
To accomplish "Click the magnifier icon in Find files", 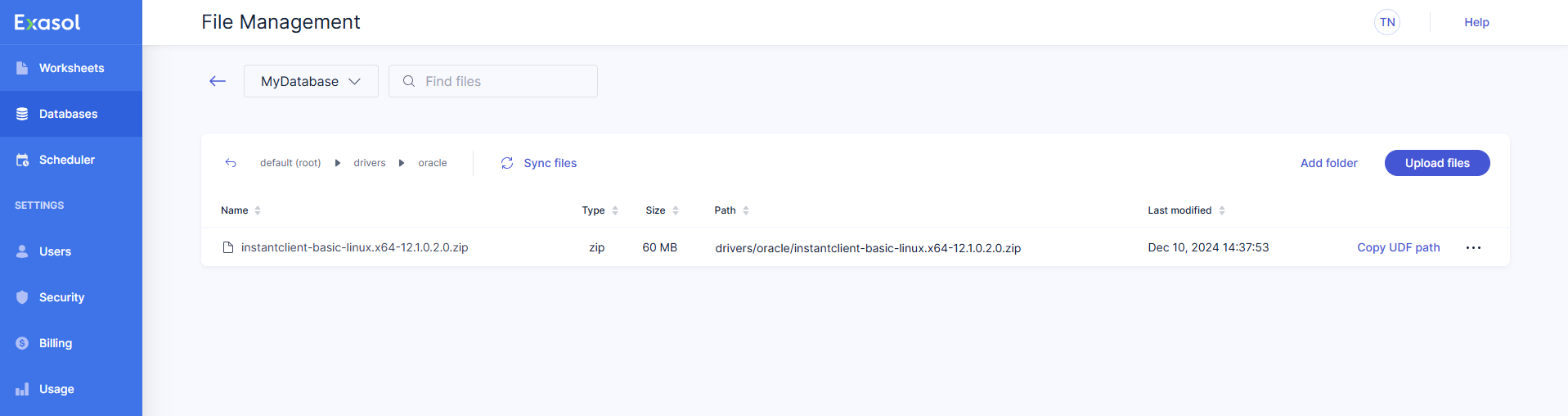I will click(409, 81).
